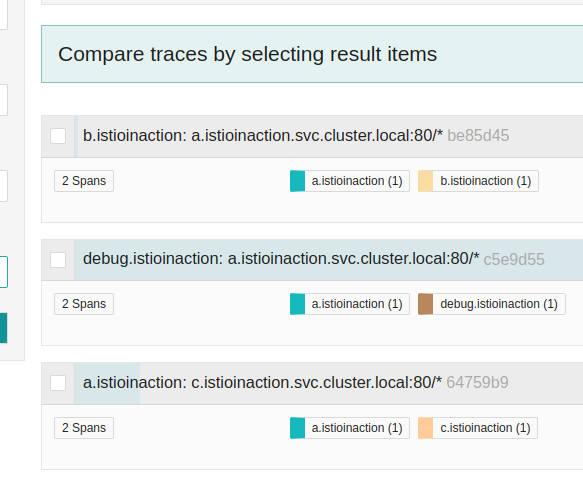Click the c.istioinaction (1) service tag
Screen dimensions: 583x478
(x=478, y=428)
